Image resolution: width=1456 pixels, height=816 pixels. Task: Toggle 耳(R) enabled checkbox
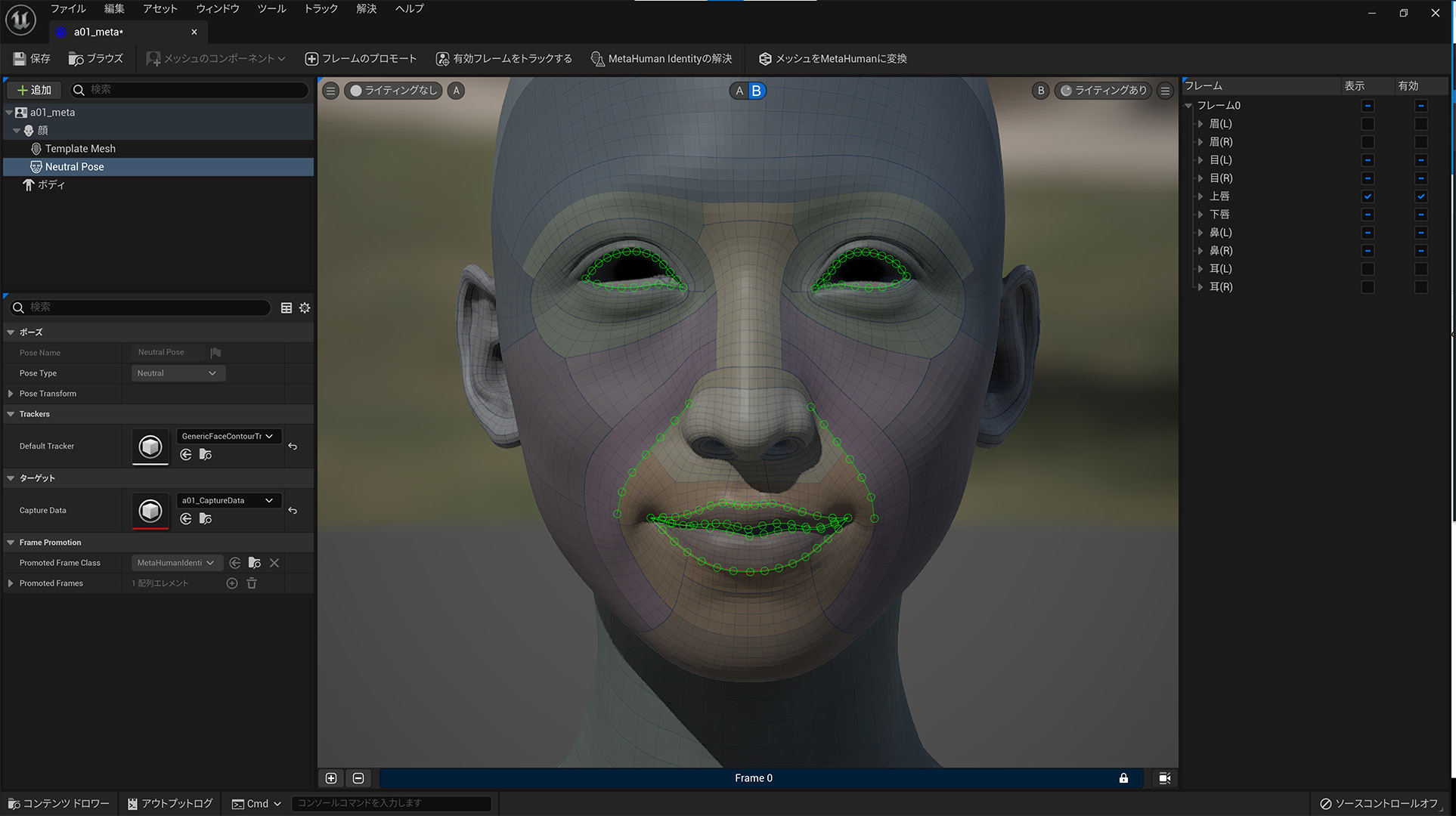(x=1421, y=287)
